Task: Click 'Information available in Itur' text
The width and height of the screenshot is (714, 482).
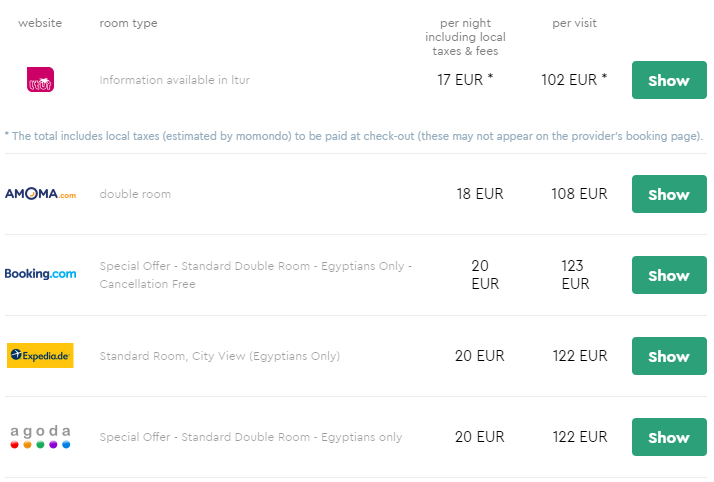Action: (174, 80)
